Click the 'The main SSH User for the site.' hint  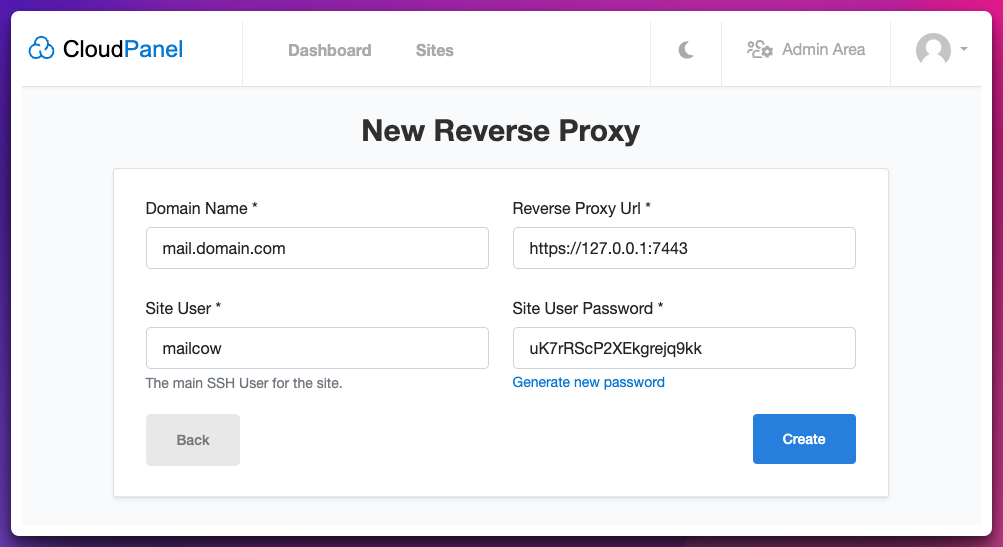[x=244, y=383]
